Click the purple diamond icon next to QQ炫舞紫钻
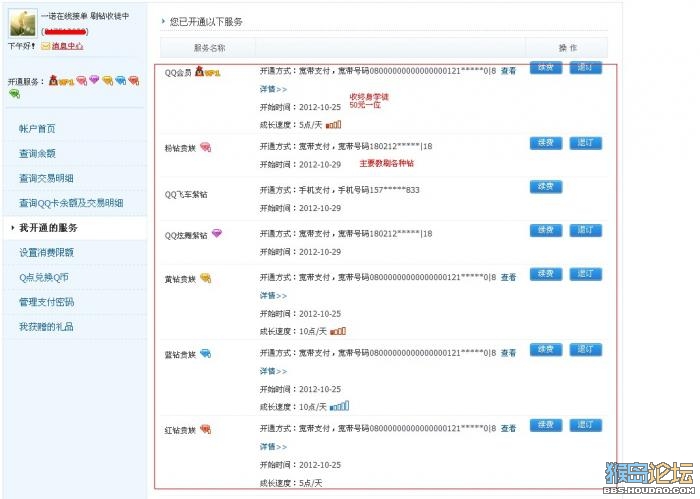The height and width of the screenshot is (499, 700). pos(217,233)
